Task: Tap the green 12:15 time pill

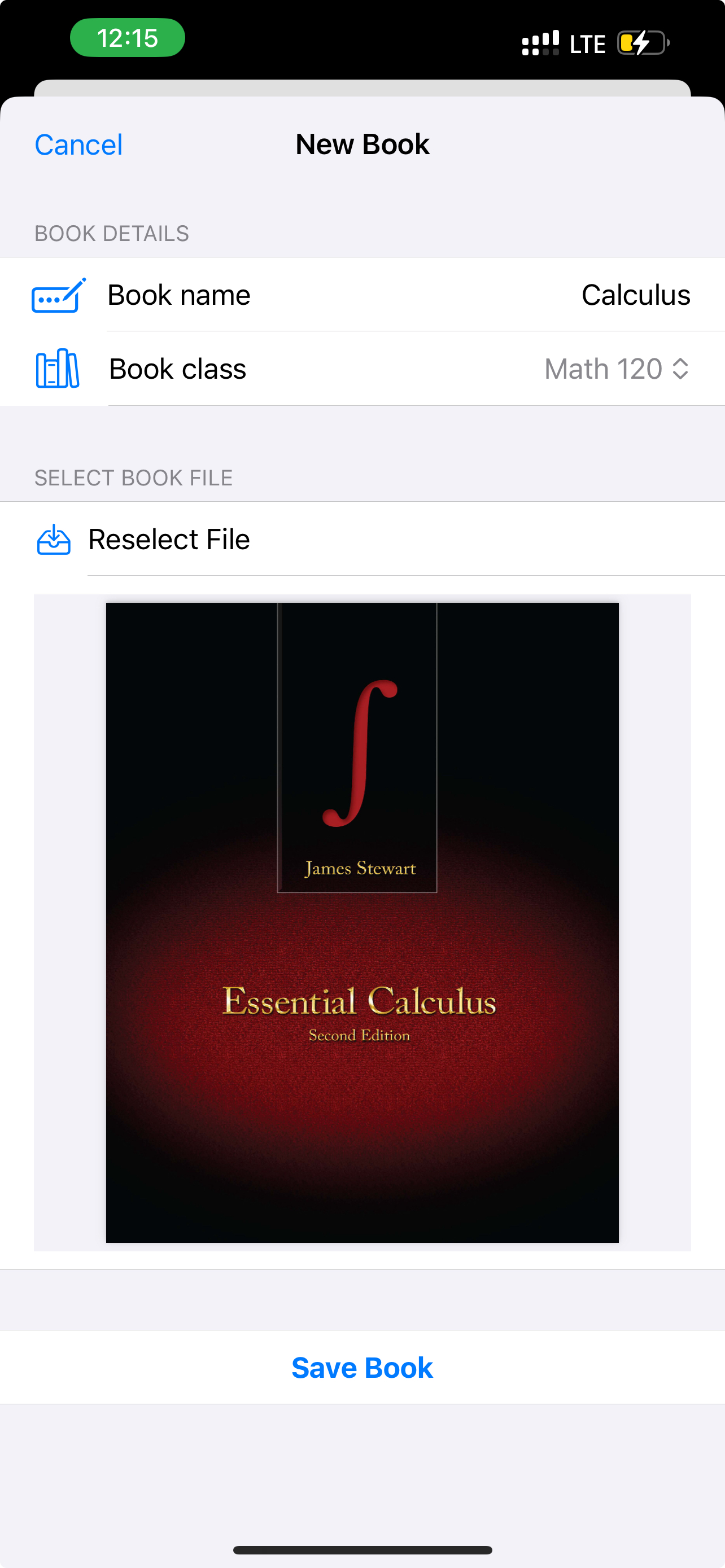Action: click(x=127, y=38)
